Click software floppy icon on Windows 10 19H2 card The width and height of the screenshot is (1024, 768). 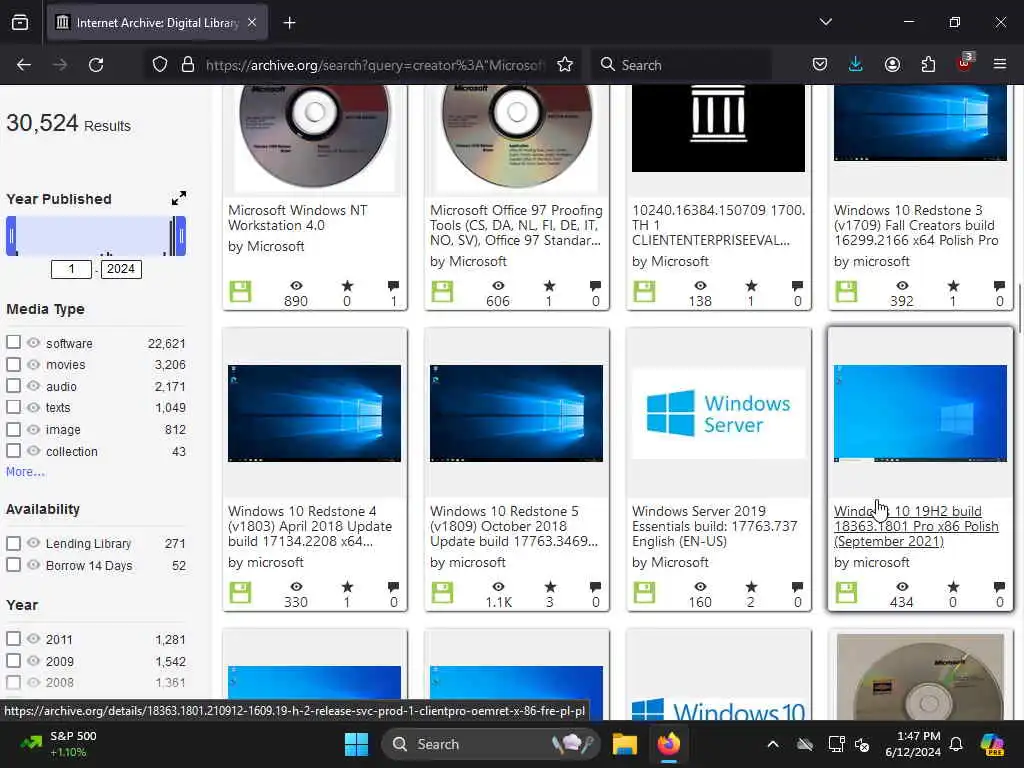point(846,592)
